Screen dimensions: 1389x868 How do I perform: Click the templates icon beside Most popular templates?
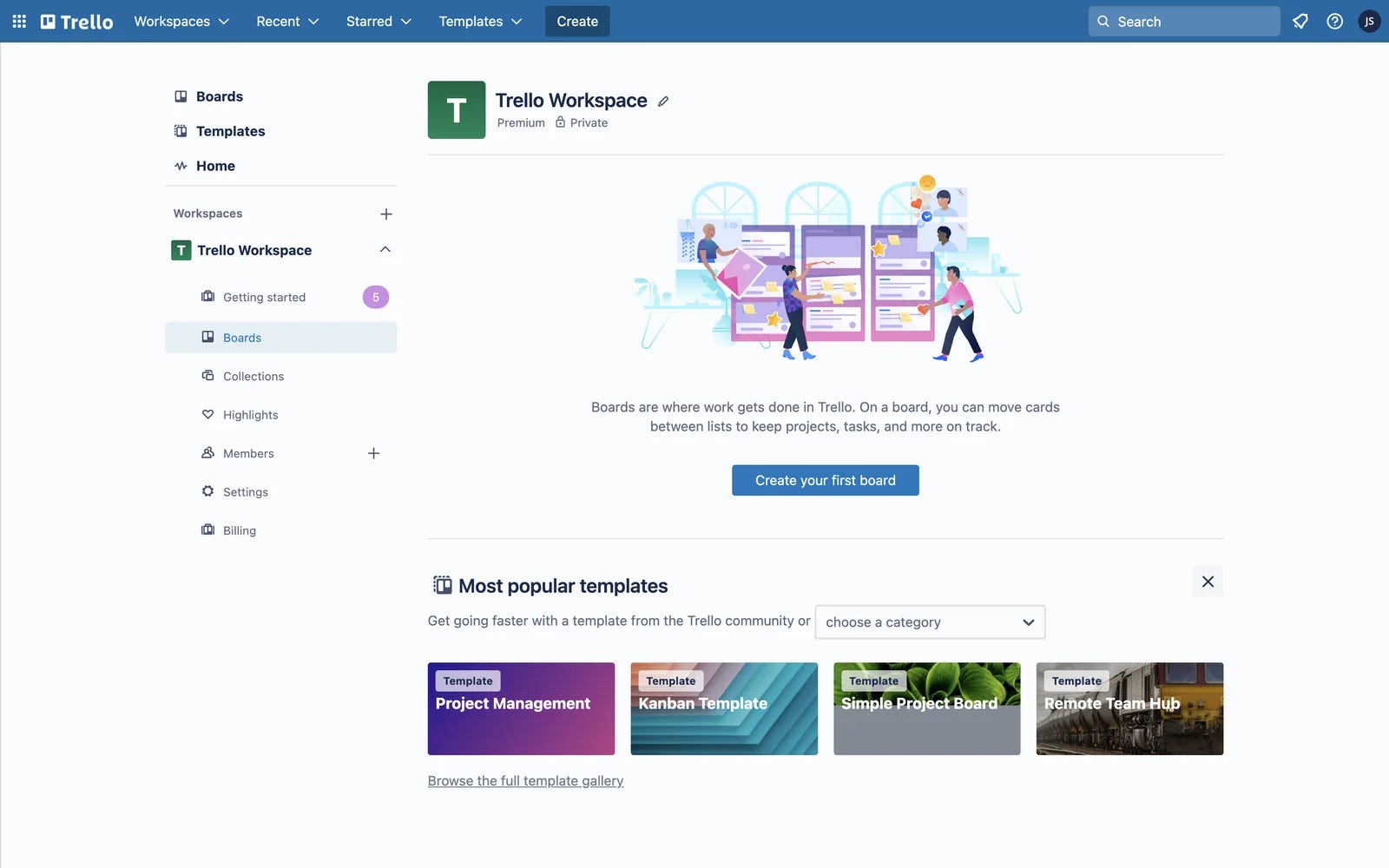[442, 585]
